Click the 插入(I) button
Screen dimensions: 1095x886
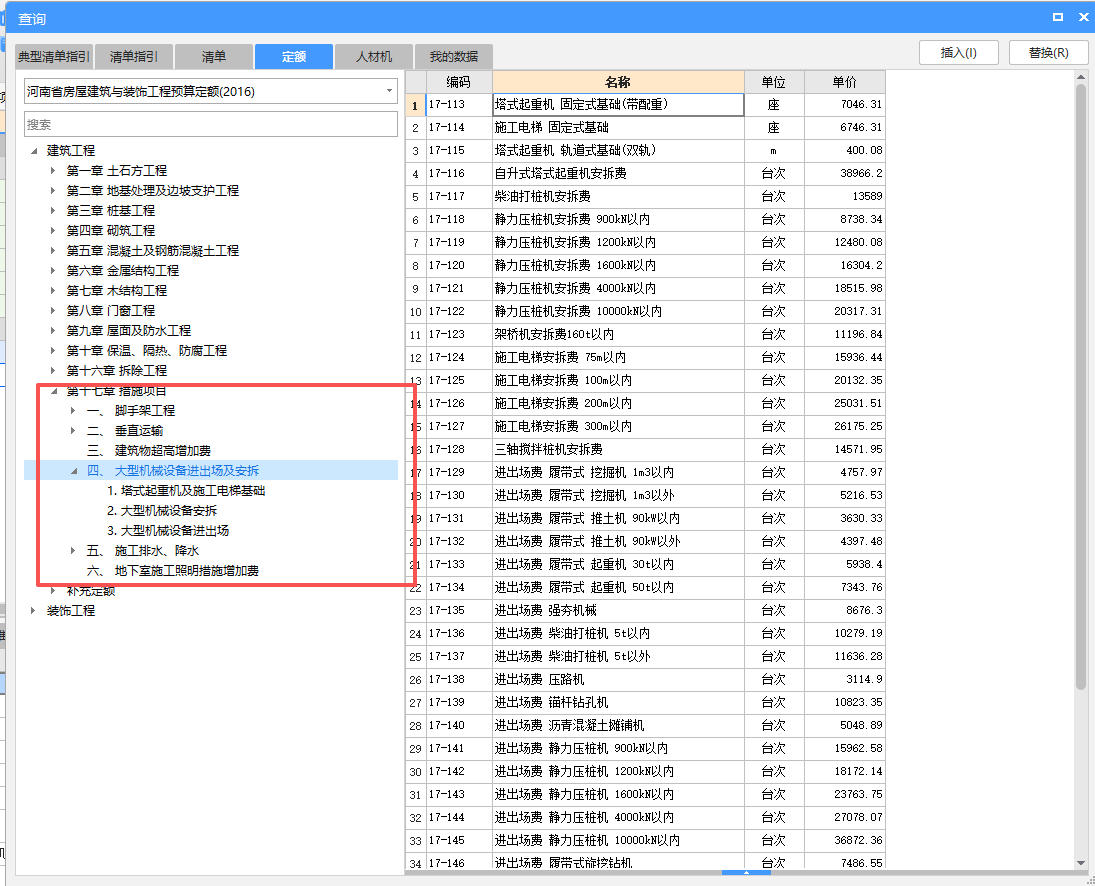pyautogui.click(x=958, y=53)
